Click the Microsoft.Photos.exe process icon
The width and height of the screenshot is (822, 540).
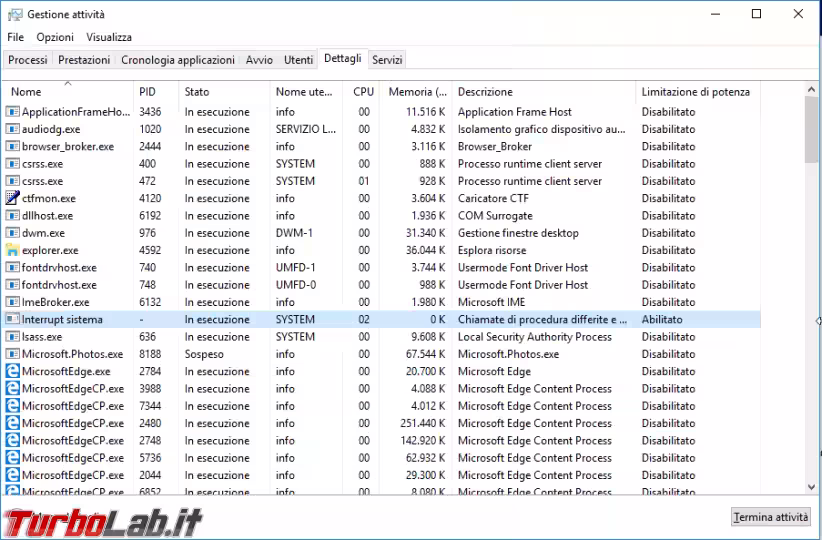pos(13,354)
